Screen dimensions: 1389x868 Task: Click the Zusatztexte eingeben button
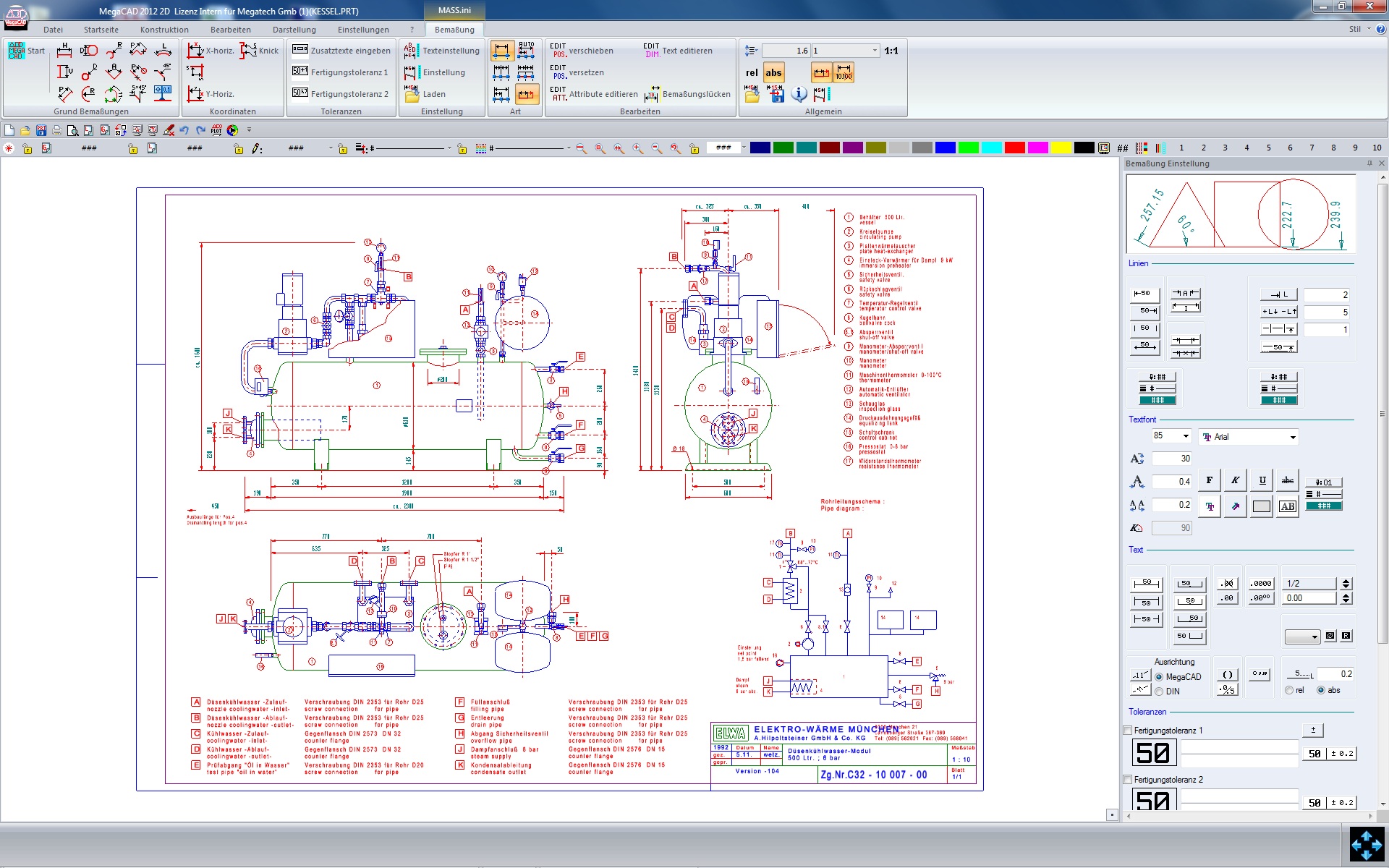pyautogui.click(x=341, y=51)
